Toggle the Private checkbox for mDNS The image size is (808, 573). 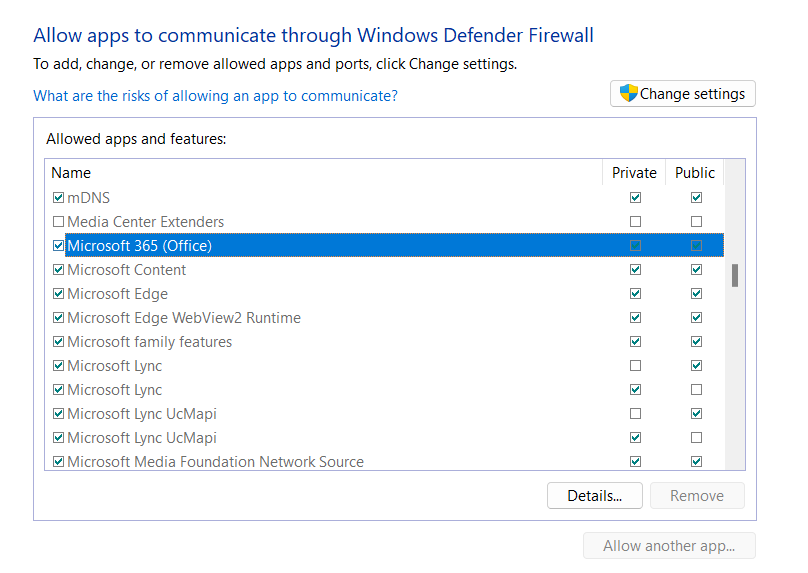click(635, 197)
